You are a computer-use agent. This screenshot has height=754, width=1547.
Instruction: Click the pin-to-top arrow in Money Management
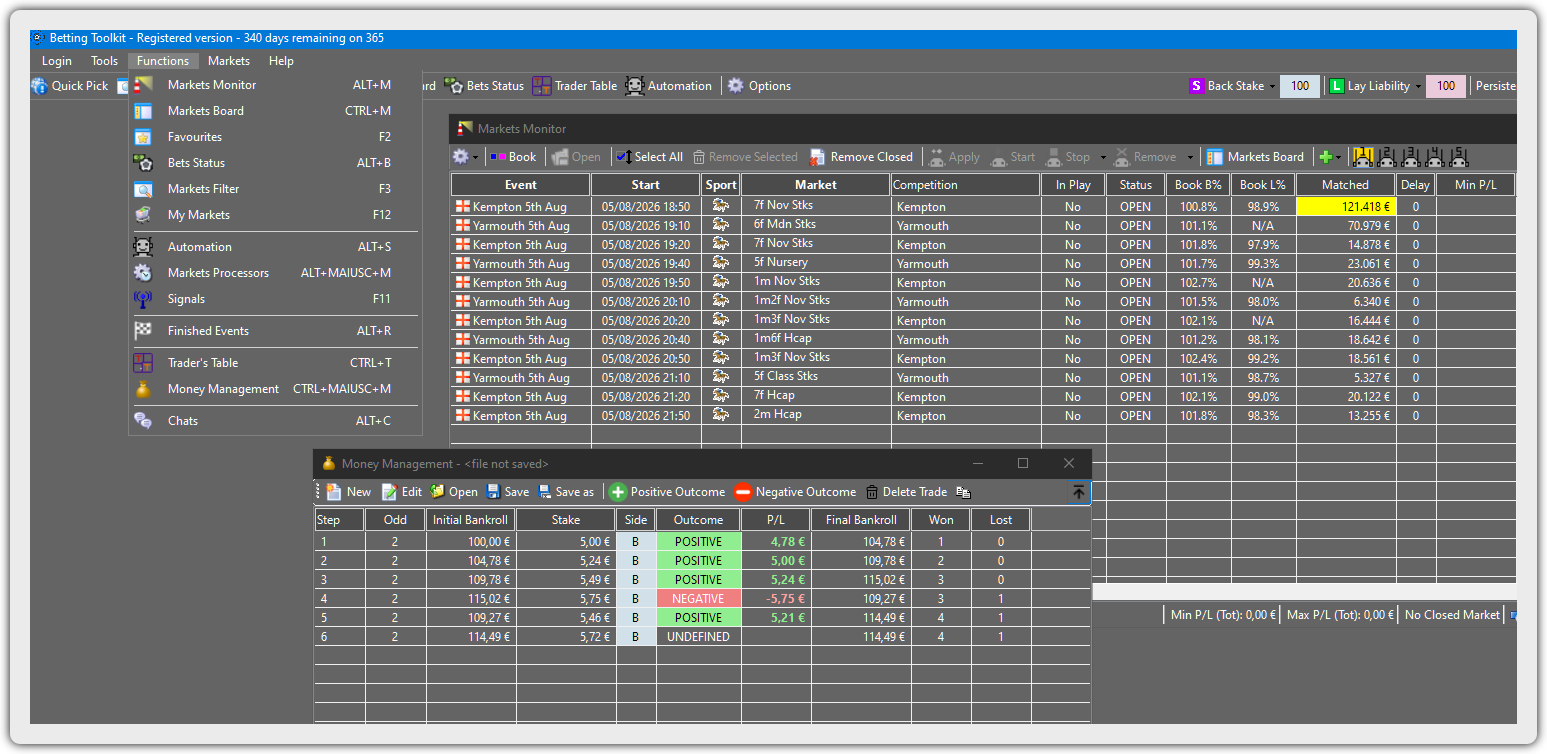pyautogui.click(x=1078, y=492)
